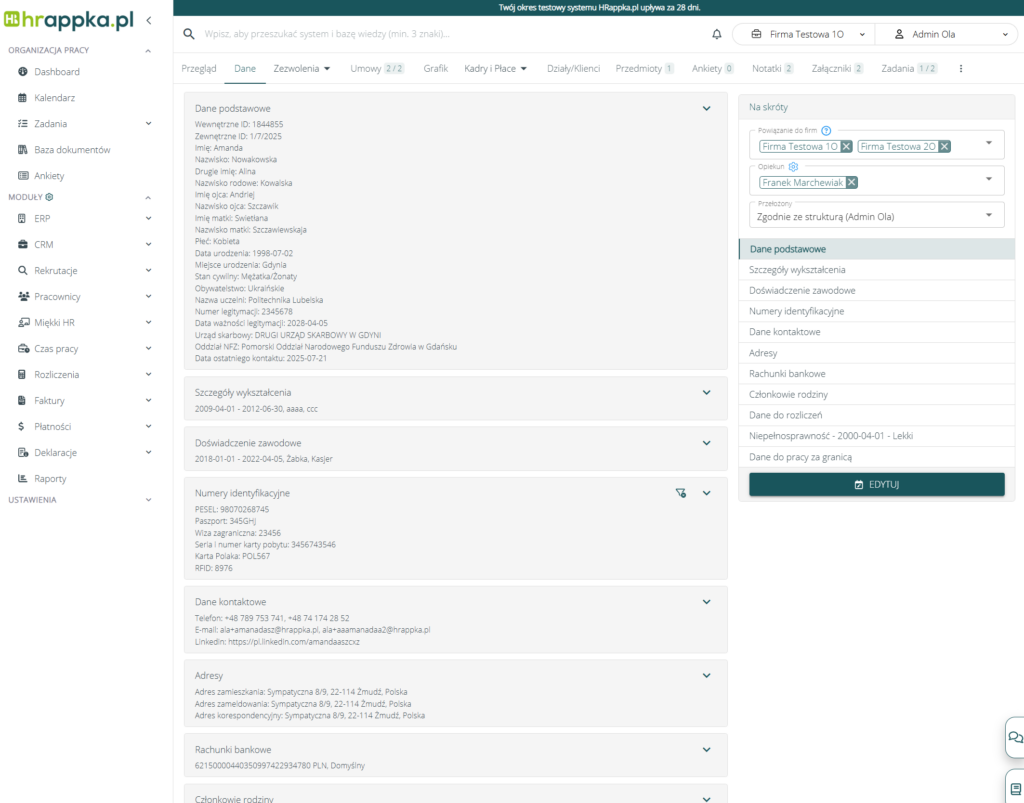
Task: Click the notification bell icon
Action: (716, 34)
